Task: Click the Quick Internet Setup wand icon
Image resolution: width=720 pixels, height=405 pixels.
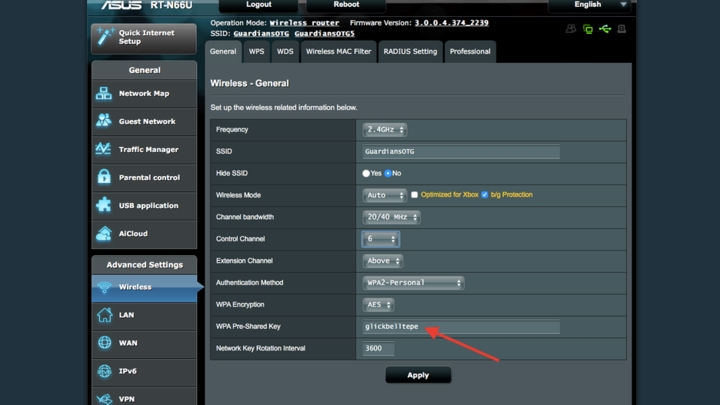Action: tap(105, 36)
